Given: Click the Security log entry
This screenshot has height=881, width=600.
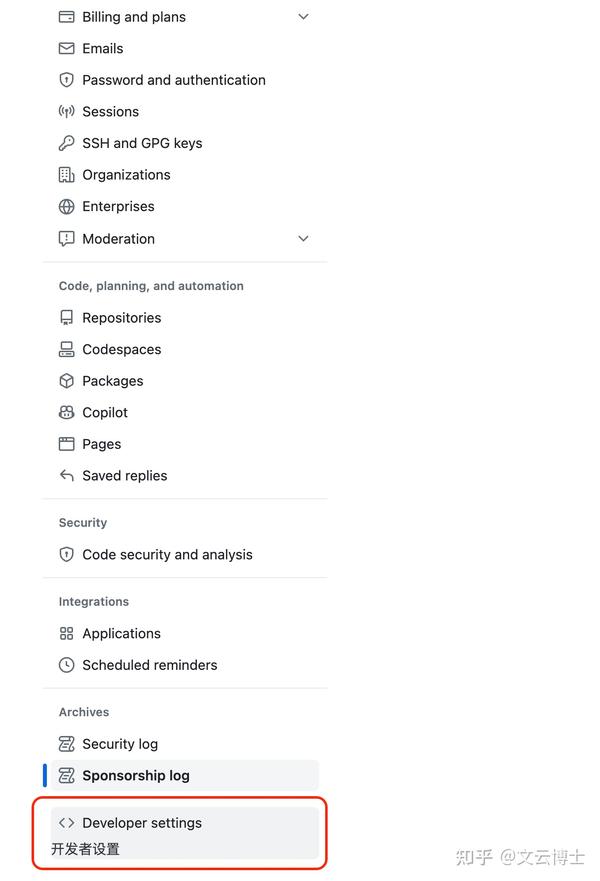Looking at the screenshot, I should pyautogui.click(x=119, y=744).
